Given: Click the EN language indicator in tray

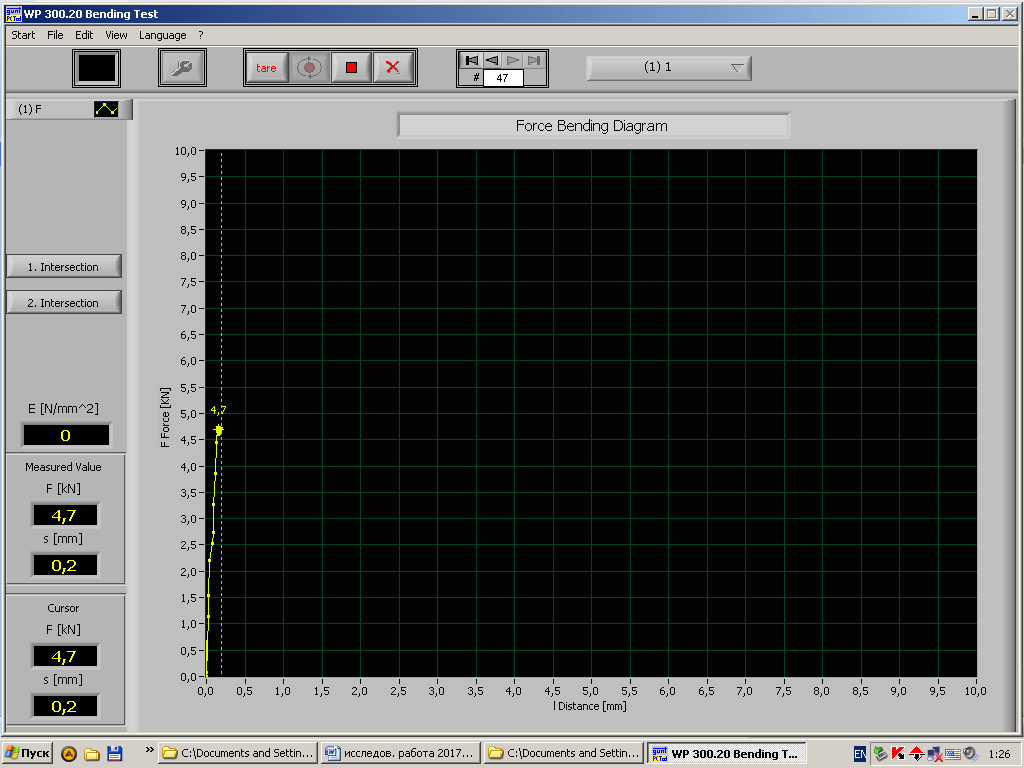Looking at the screenshot, I should coord(860,754).
